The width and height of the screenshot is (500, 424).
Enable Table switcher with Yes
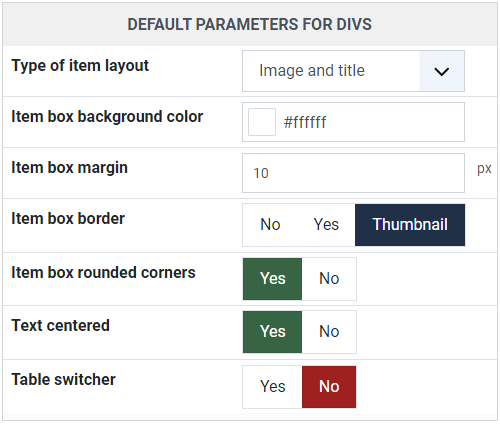(273, 387)
